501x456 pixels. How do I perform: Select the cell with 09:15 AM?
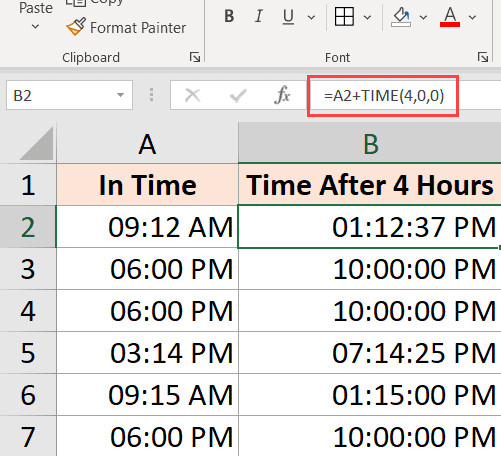tap(147, 395)
